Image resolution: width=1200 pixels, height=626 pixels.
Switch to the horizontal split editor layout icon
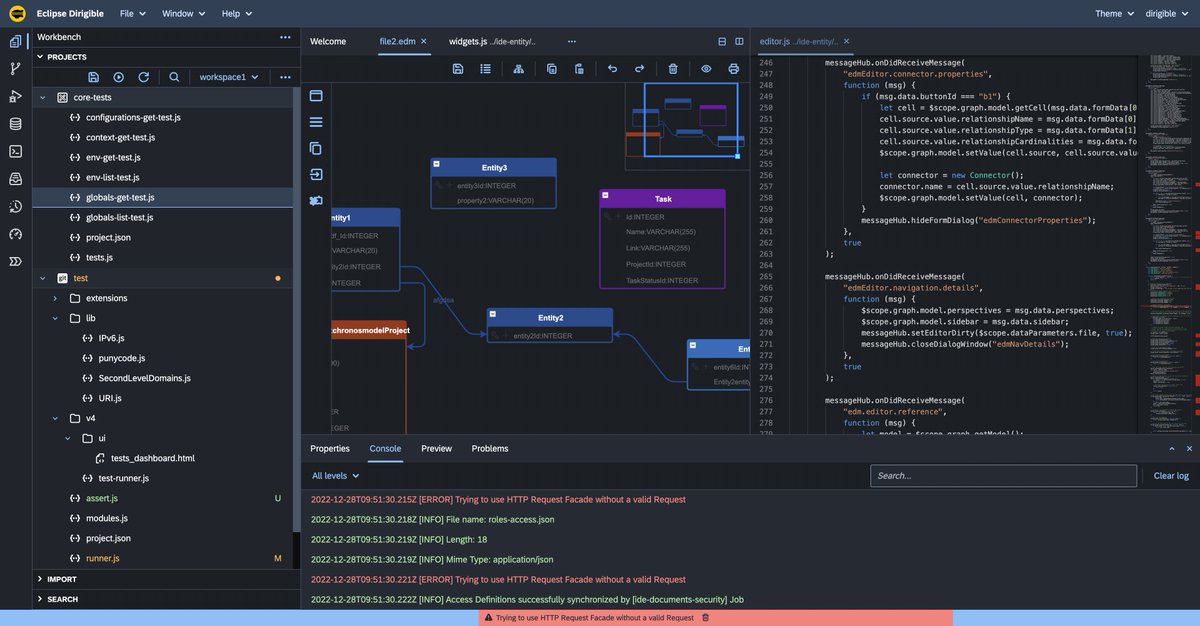(722, 41)
